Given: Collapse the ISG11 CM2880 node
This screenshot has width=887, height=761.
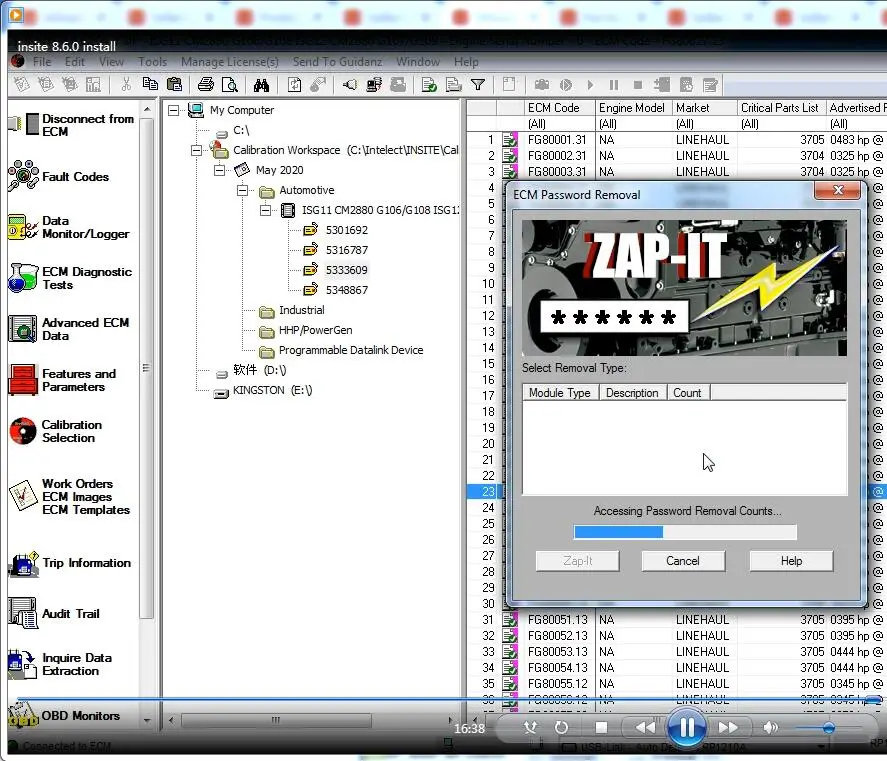Looking at the screenshot, I should 265,210.
